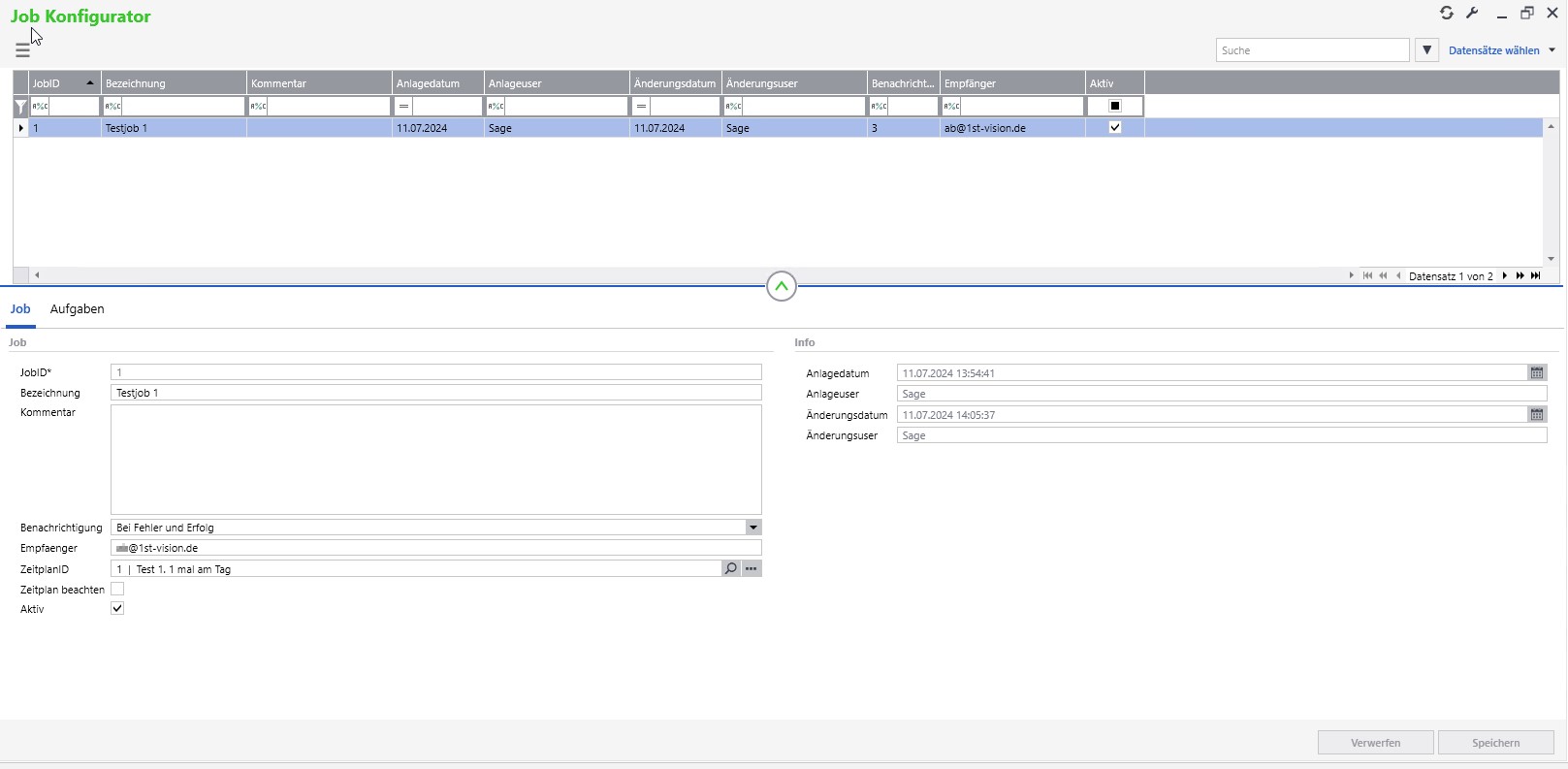The image size is (1568, 769).
Task: Click into the Kommentar text area
Action: point(436,460)
